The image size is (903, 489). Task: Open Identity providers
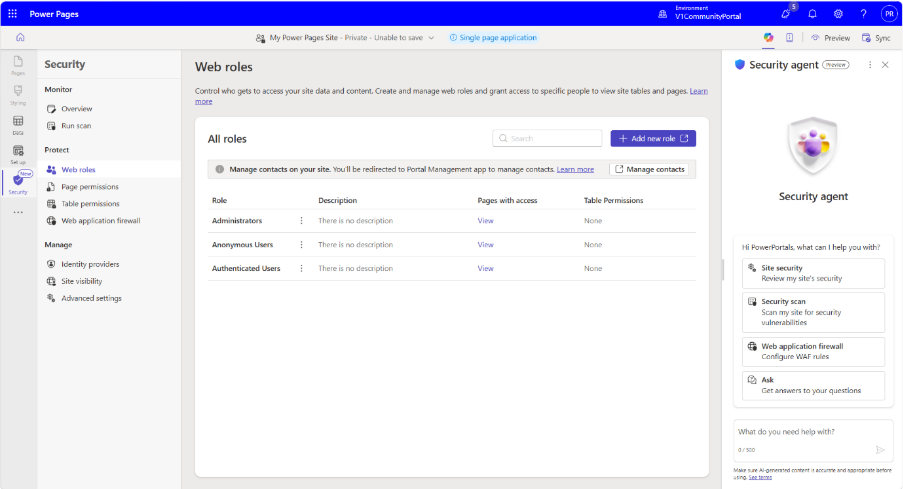(x=90, y=264)
